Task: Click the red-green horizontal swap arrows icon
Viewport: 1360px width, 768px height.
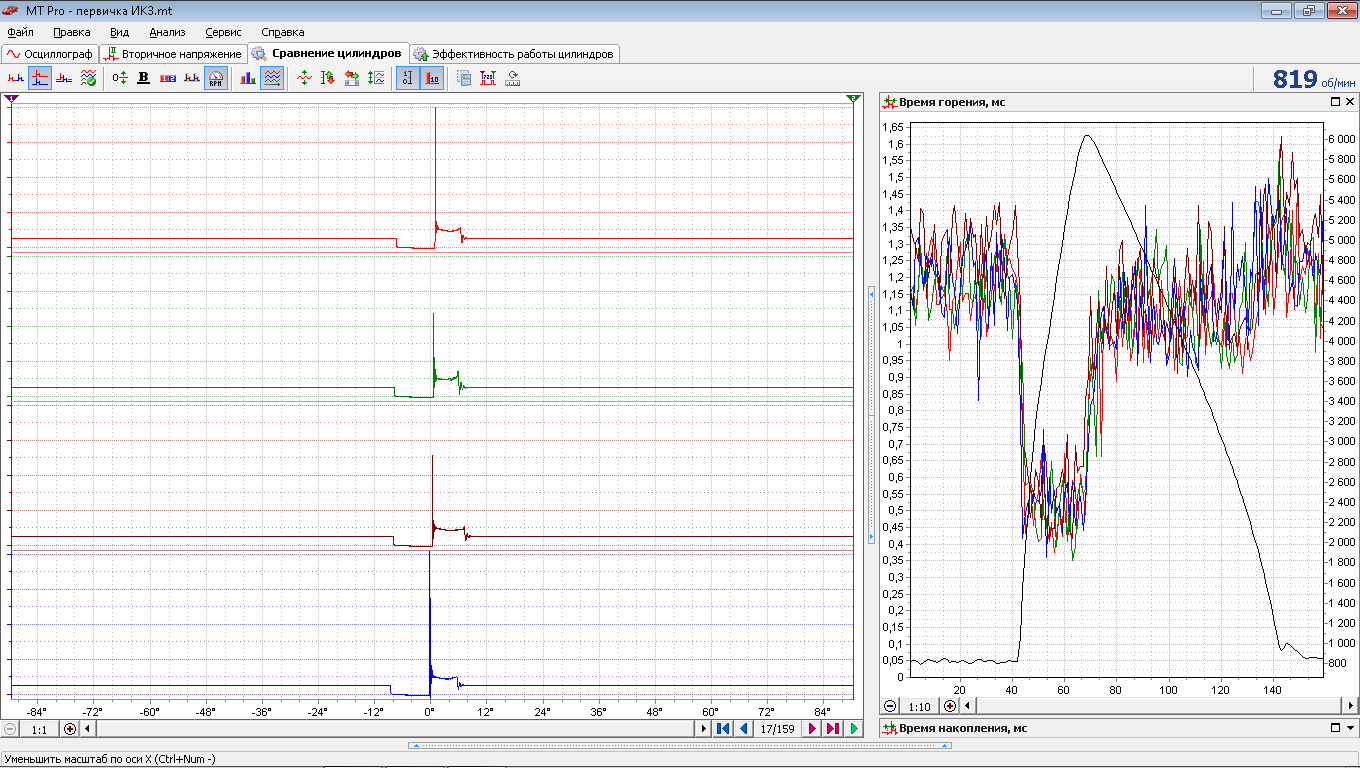Action: (352, 78)
